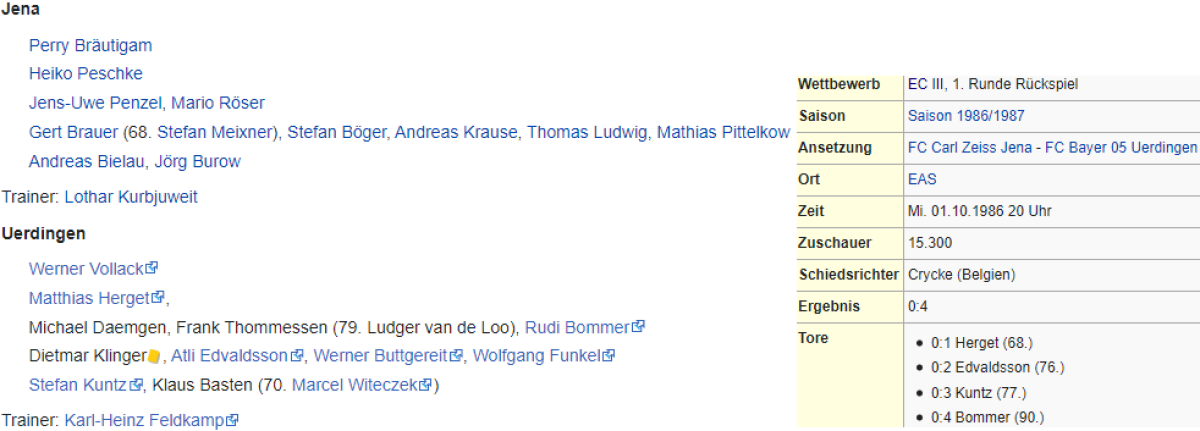Viewport: 1200px width, 431px height.
Task: Follow the Saison 1986/1987 link
Action: click(965, 116)
